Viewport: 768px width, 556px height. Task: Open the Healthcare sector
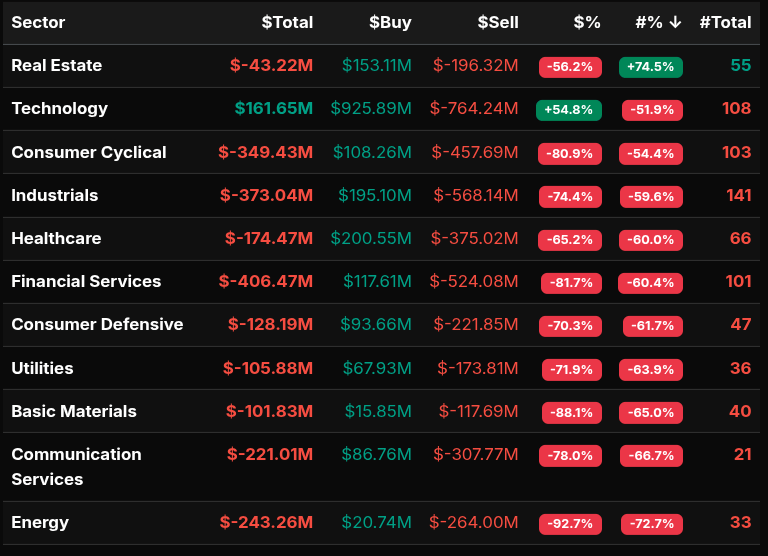(56, 238)
